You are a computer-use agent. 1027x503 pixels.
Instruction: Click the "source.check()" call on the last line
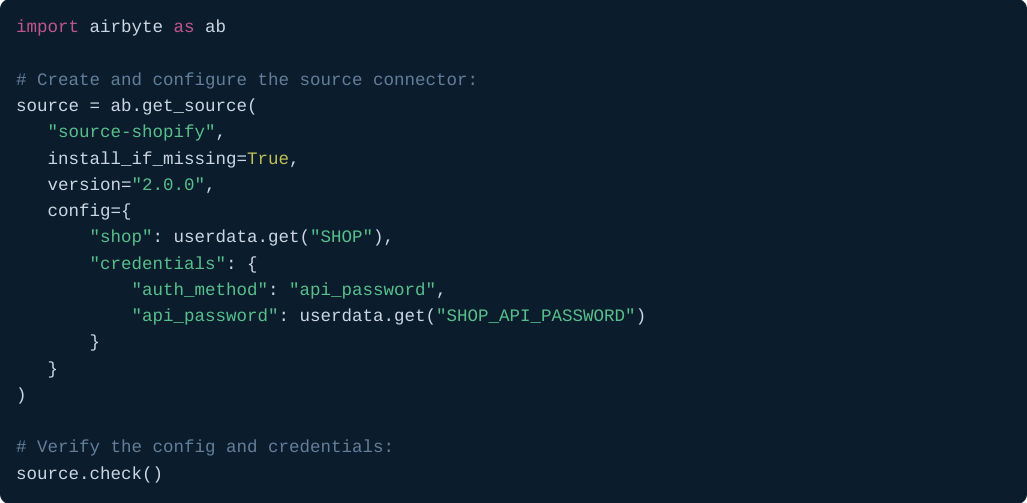(89, 473)
